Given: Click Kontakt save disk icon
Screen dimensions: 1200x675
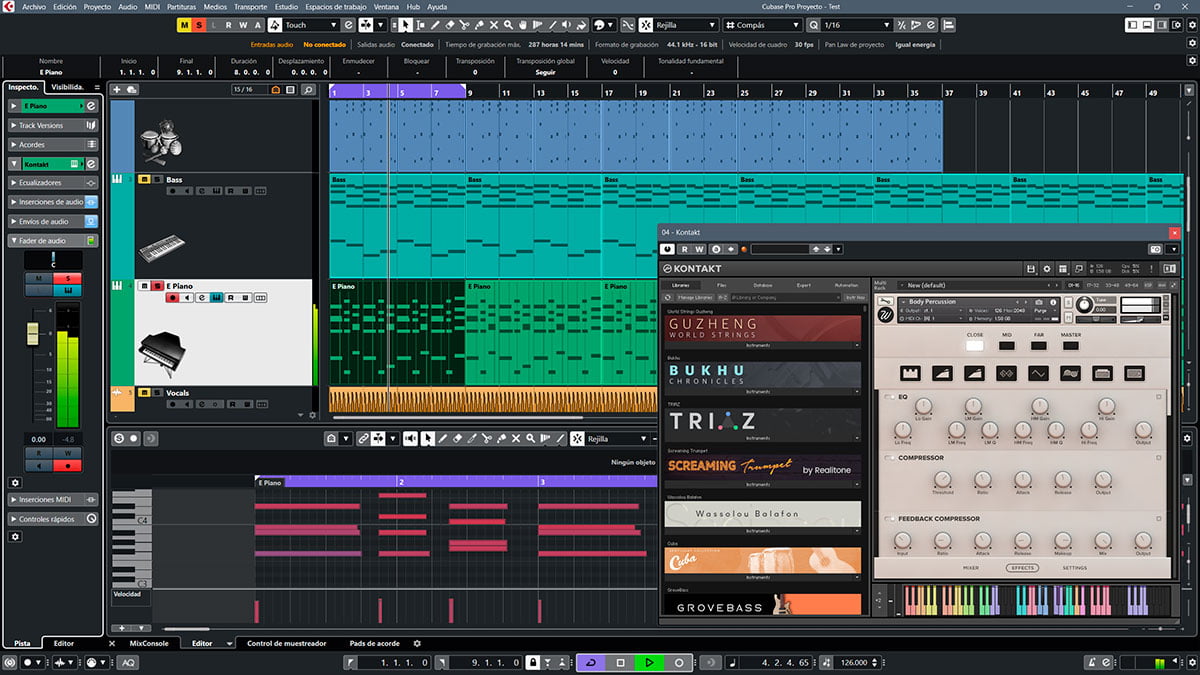Looking at the screenshot, I should (1030, 269).
